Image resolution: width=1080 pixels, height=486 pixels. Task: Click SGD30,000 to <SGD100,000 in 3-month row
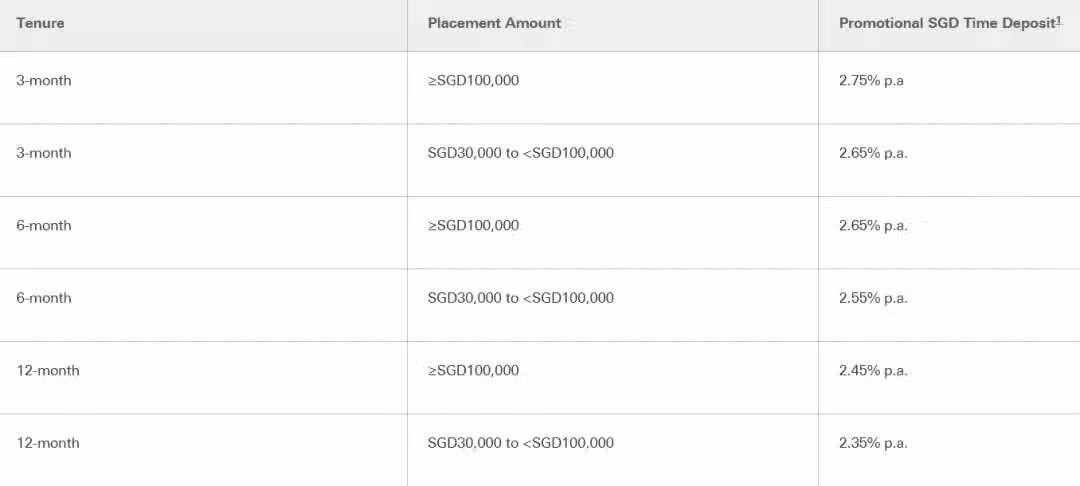coord(521,153)
